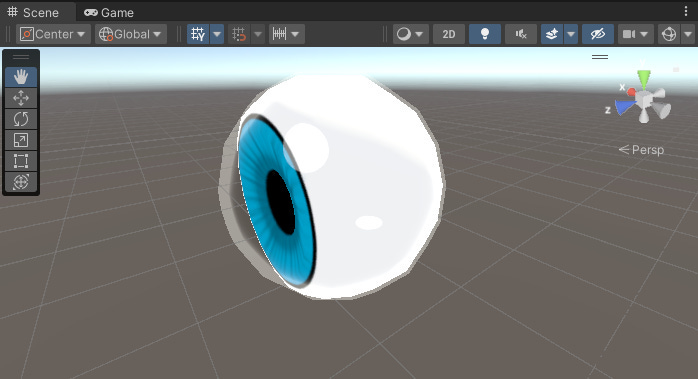Expand grid visibility options arrow
This screenshot has height=379, width=698.
pyautogui.click(x=217, y=34)
